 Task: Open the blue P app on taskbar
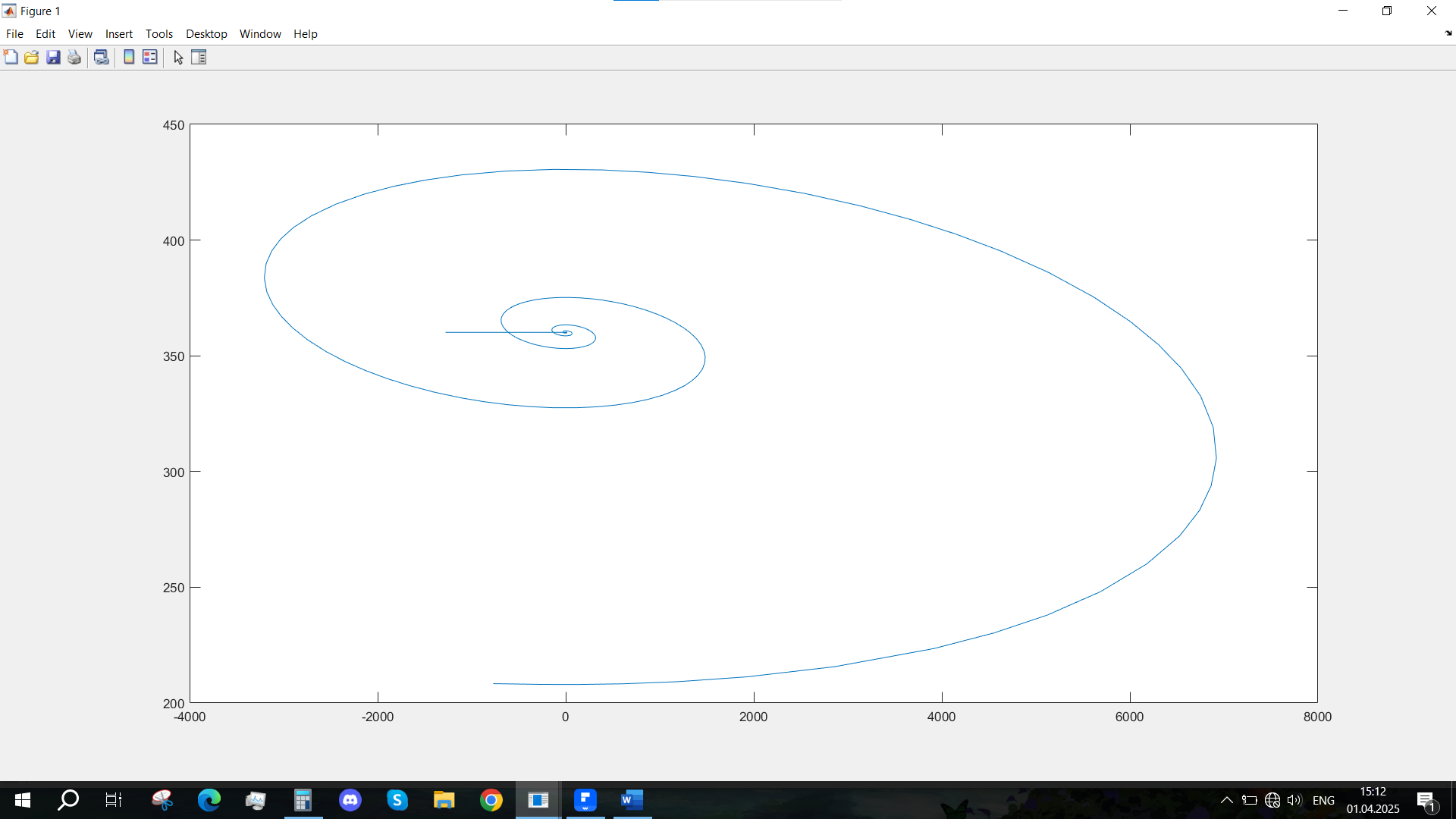click(x=585, y=800)
